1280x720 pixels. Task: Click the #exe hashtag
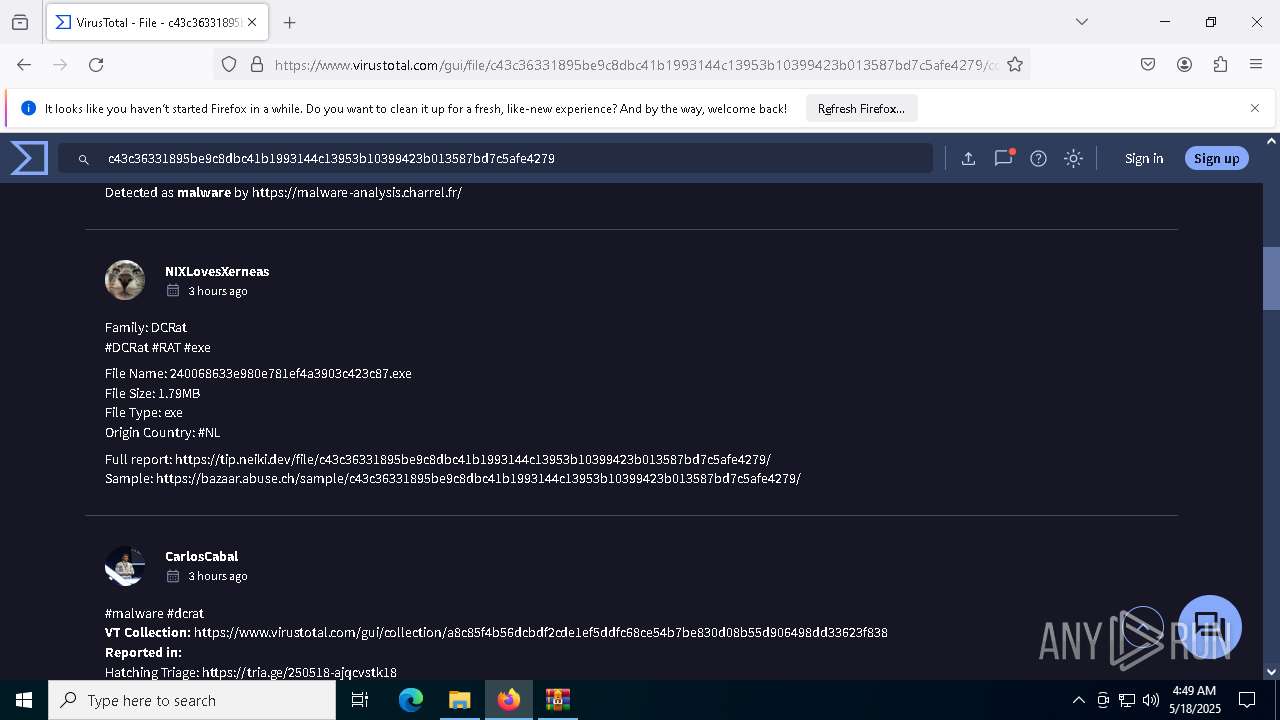(x=197, y=347)
